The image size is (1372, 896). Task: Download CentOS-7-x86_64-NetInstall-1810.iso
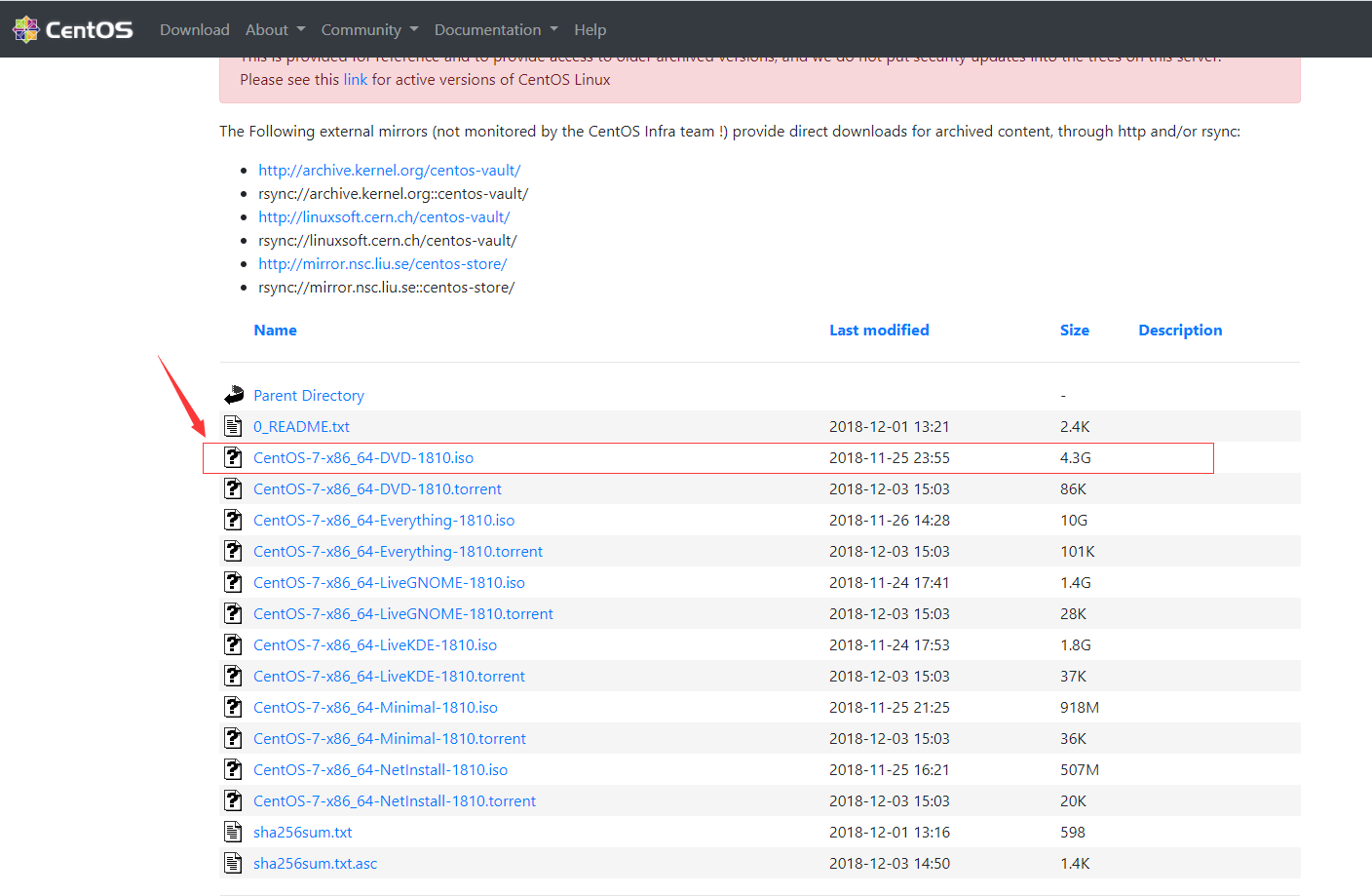[380, 769]
